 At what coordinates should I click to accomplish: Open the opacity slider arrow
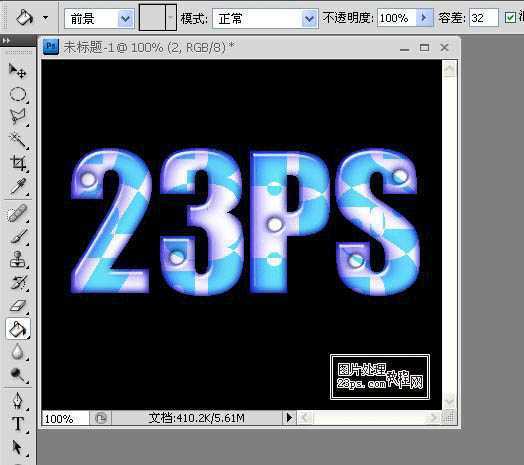(x=424, y=17)
